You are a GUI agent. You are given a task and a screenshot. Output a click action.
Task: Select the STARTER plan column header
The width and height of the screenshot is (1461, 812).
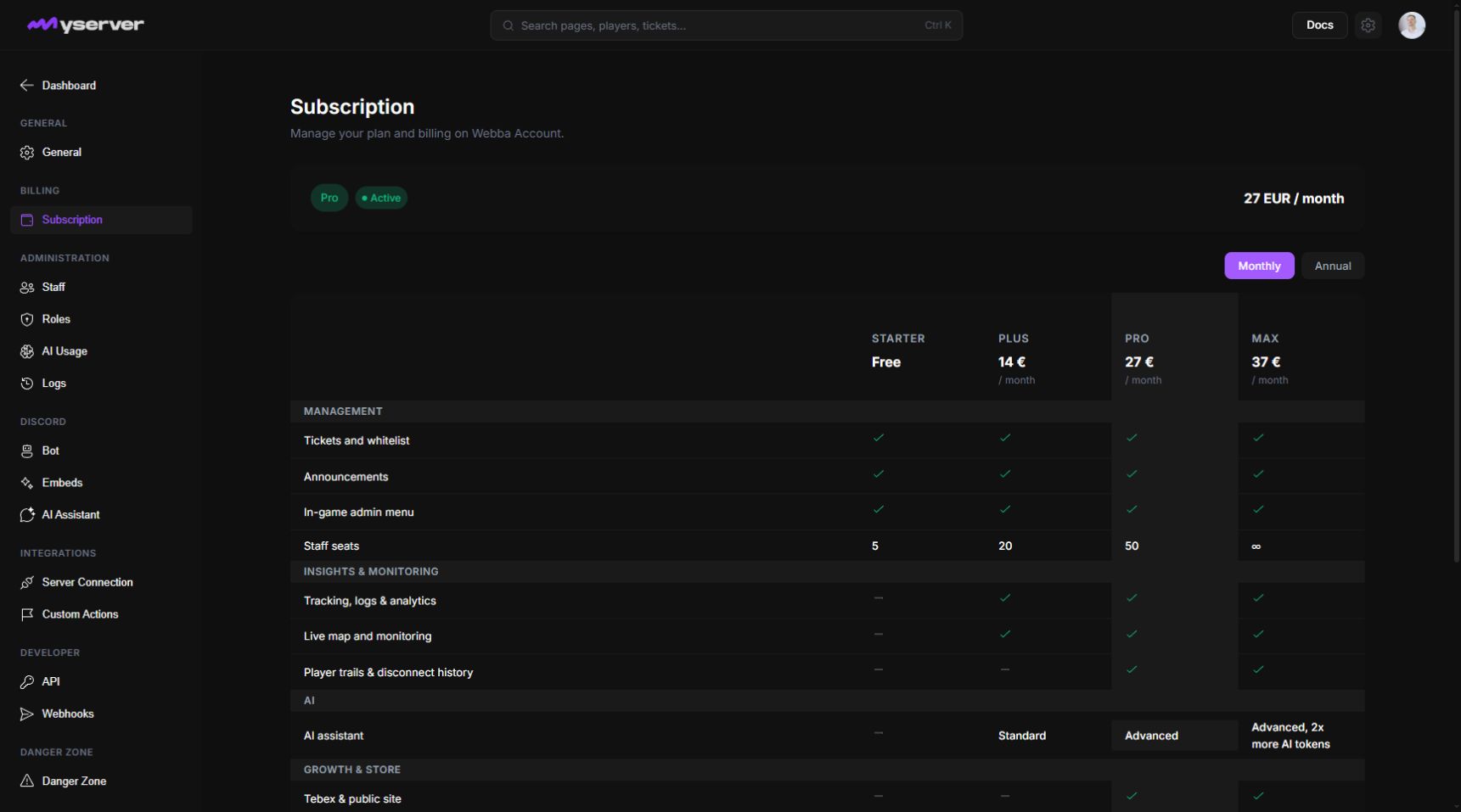click(898, 339)
